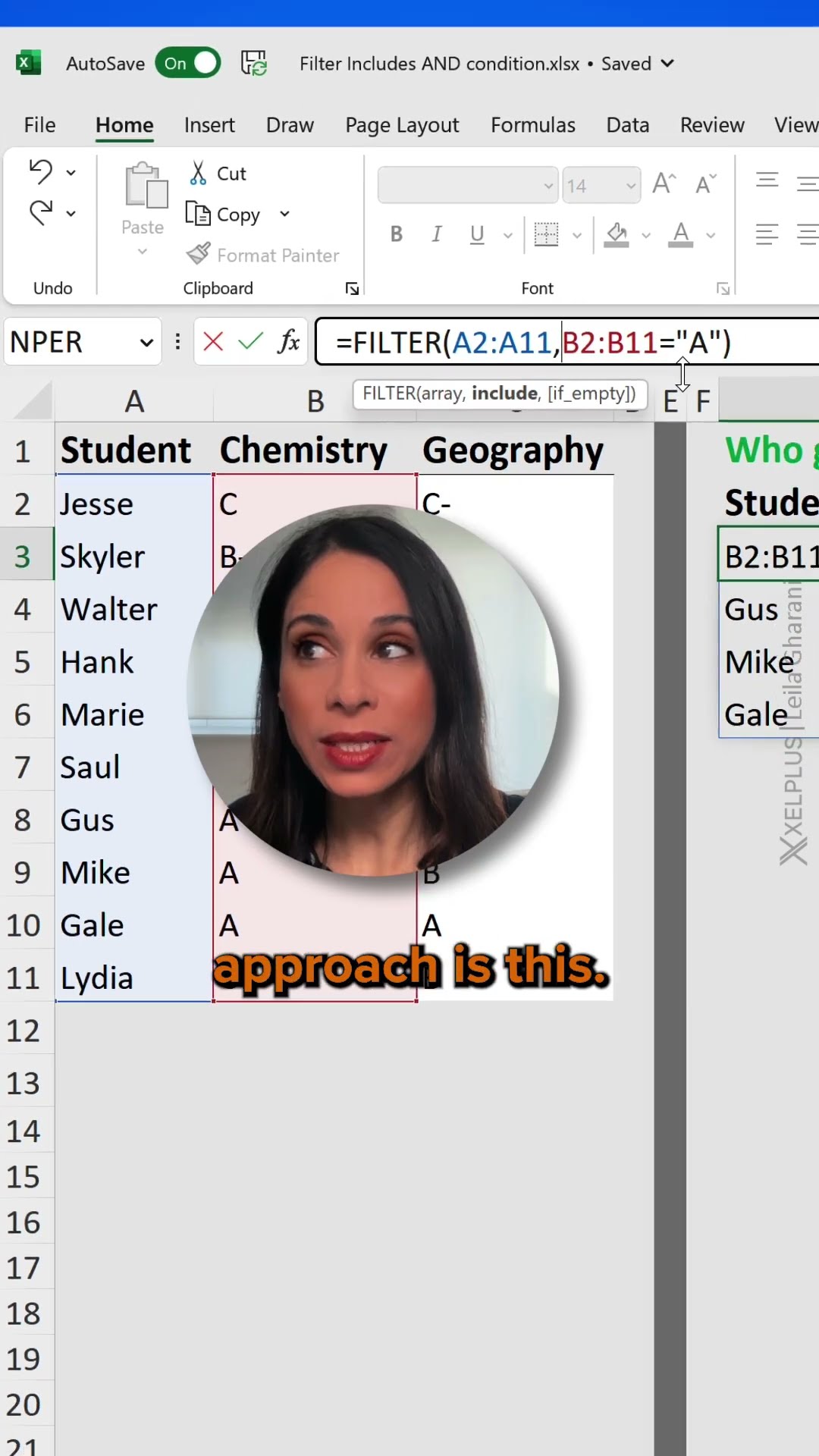Screen dimensions: 819x1456
Task: Open the File menu tab
Action: coord(39,125)
